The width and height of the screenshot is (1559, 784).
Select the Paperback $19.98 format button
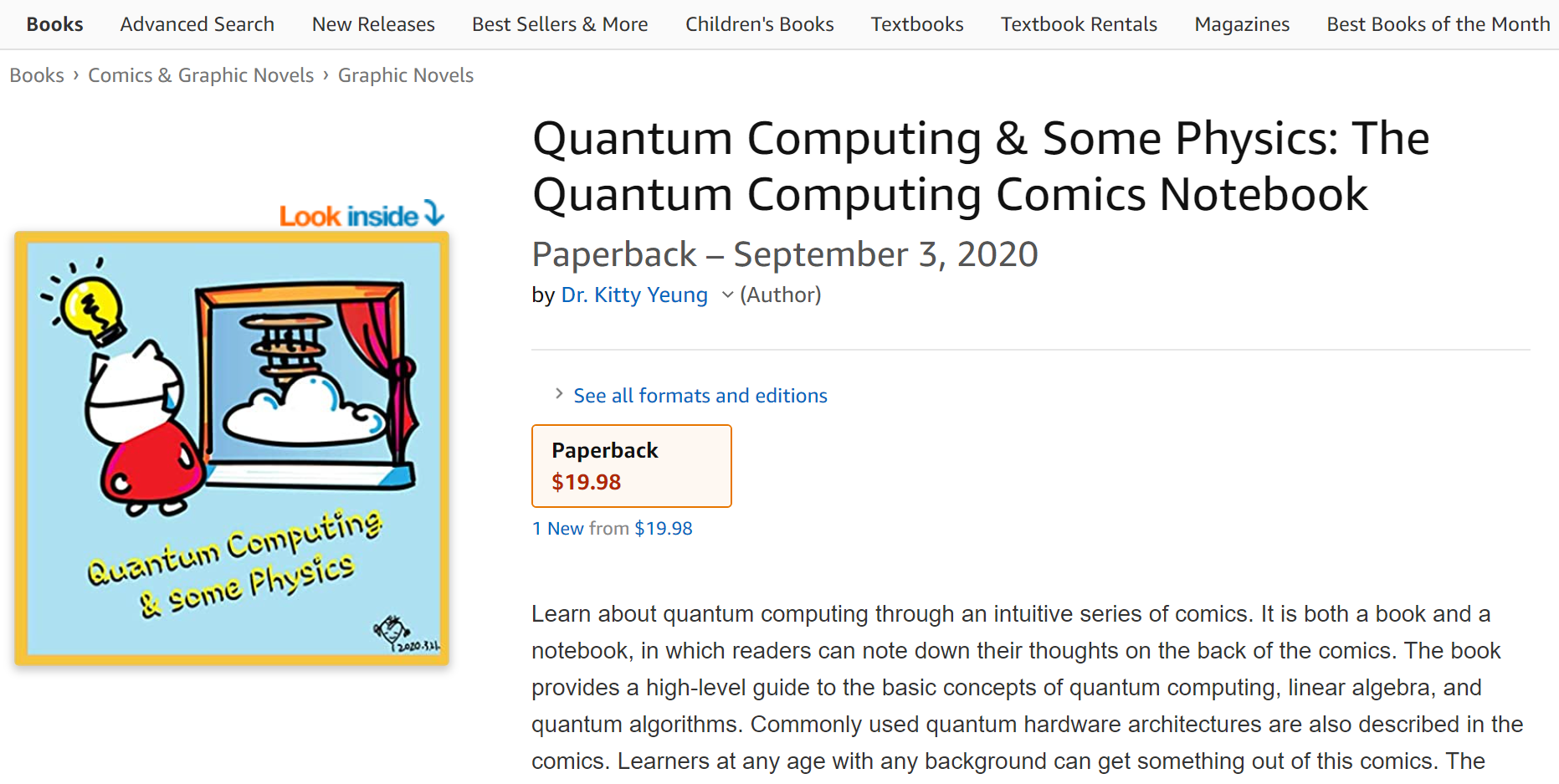click(x=631, y=466)
